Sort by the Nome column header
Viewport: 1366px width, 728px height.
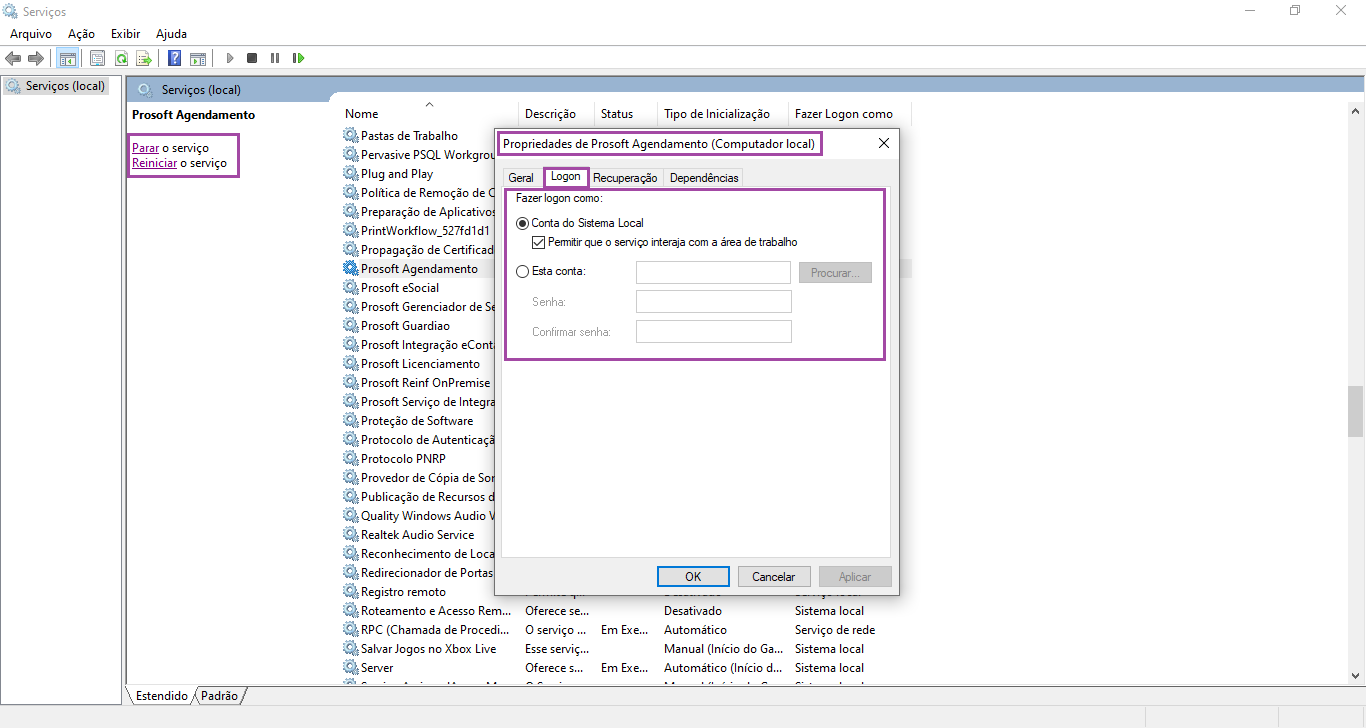pos(429,114)
